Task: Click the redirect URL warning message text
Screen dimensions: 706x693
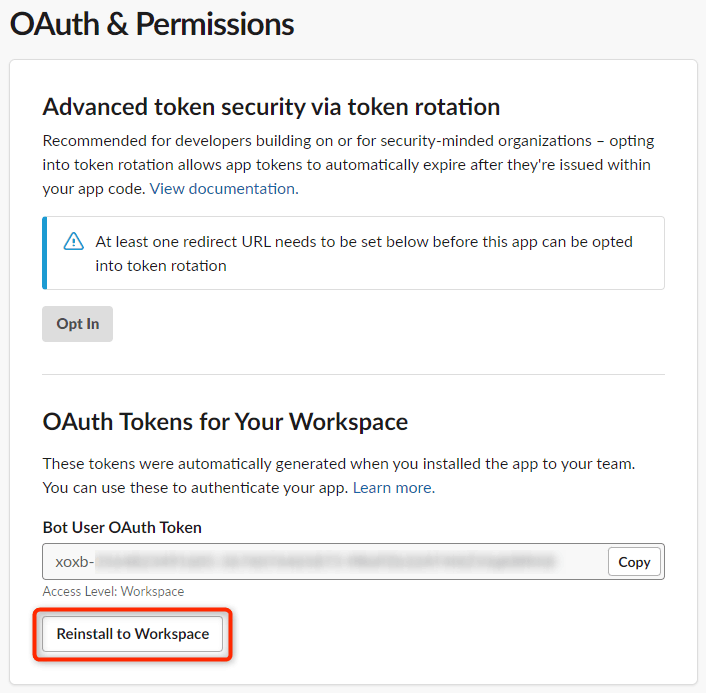Action: coord(364,254)
